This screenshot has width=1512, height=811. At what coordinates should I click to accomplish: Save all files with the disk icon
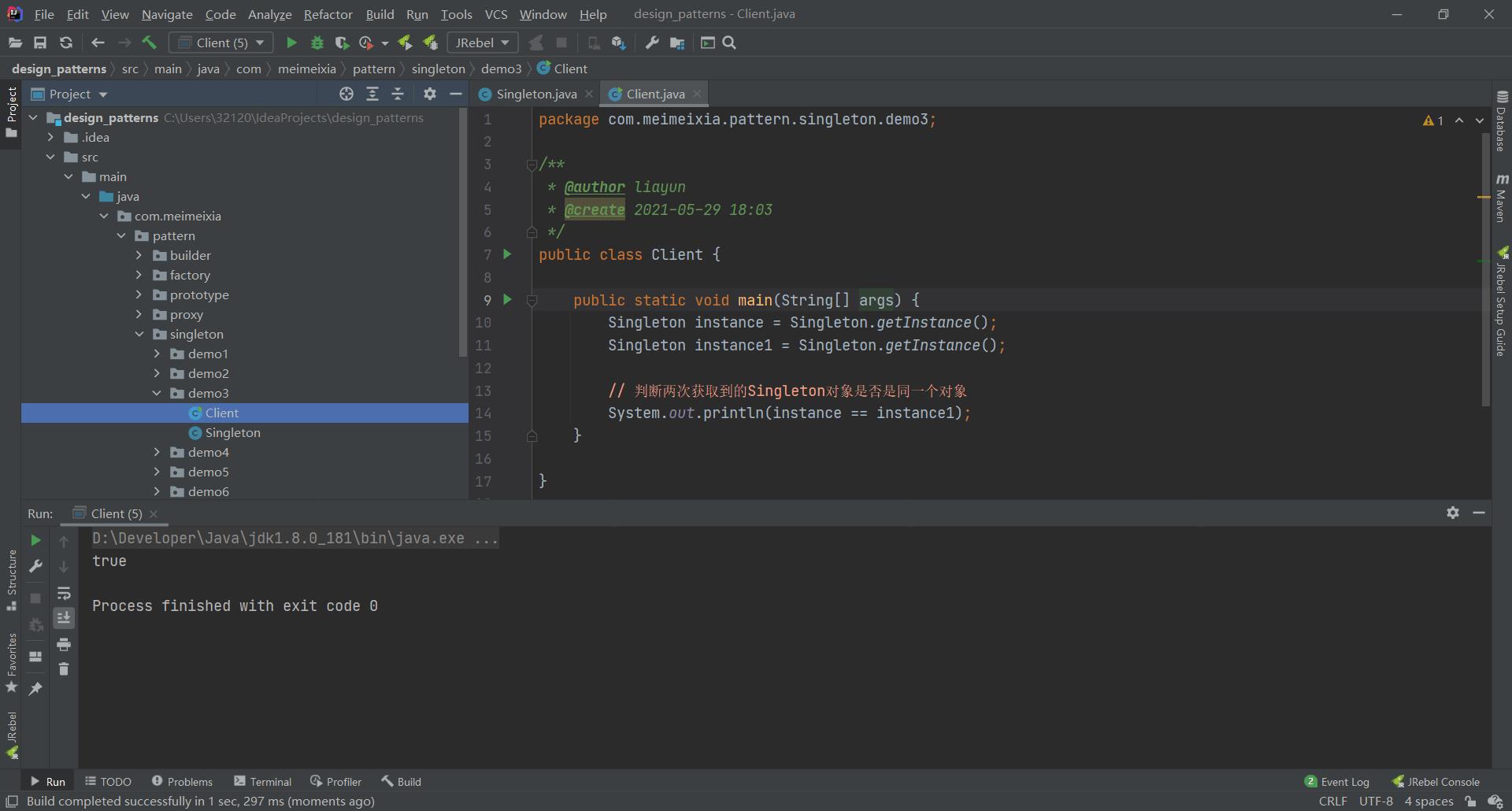click(x=40, y=43)
